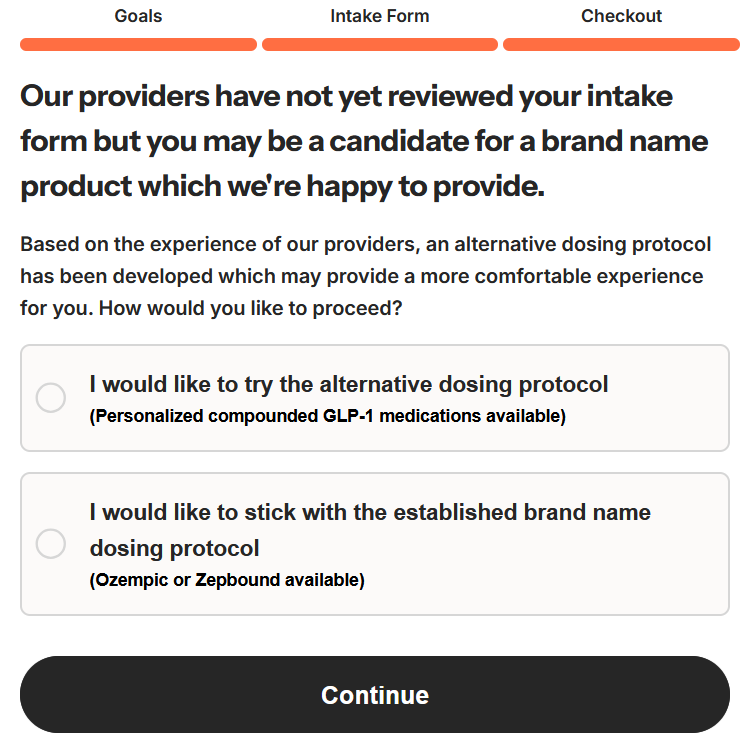The height and width of the screenshot is (754, 749).
Task: Click the progress bar under Intake Form
Action: (x=380, y=44)
